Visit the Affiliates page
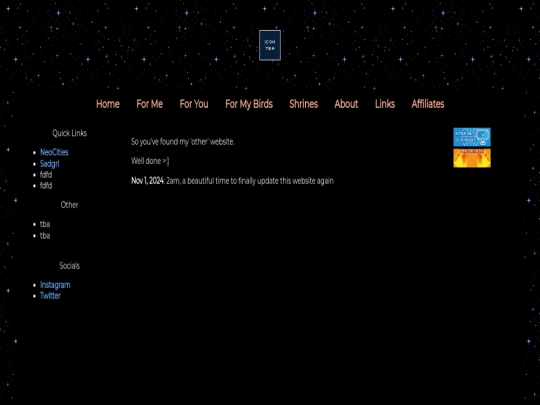 click(x=428, y=104)
